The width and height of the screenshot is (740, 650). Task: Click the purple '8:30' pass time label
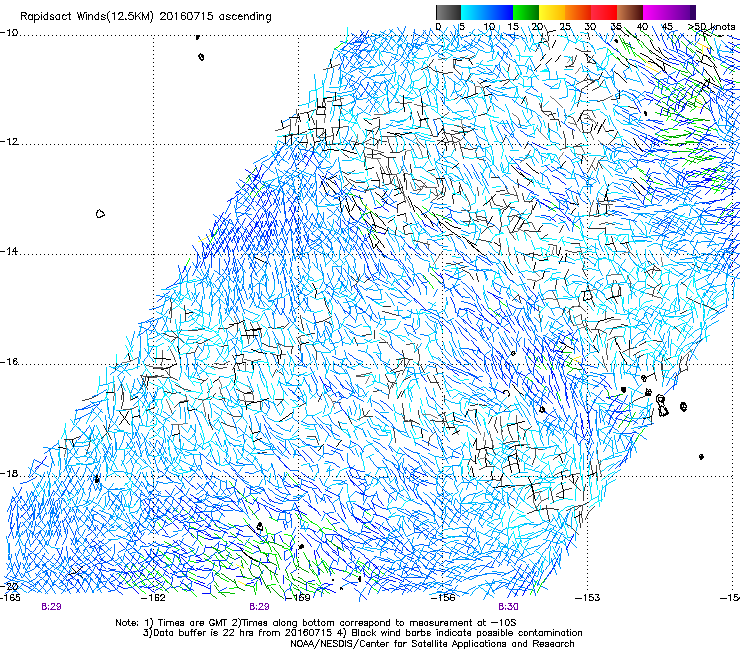click(508, 607)
